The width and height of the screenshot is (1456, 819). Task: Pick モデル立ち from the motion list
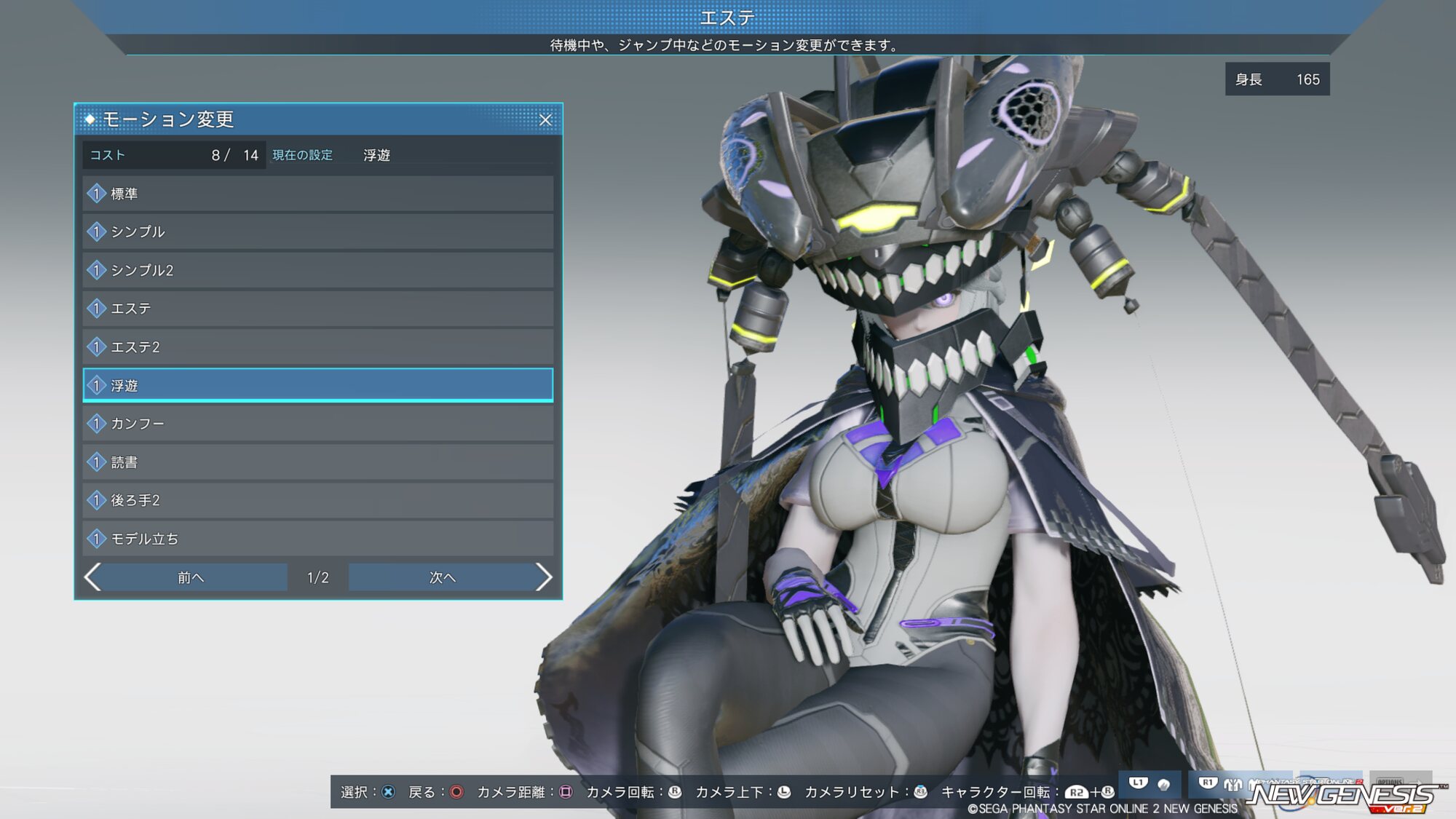pos(318,539)
